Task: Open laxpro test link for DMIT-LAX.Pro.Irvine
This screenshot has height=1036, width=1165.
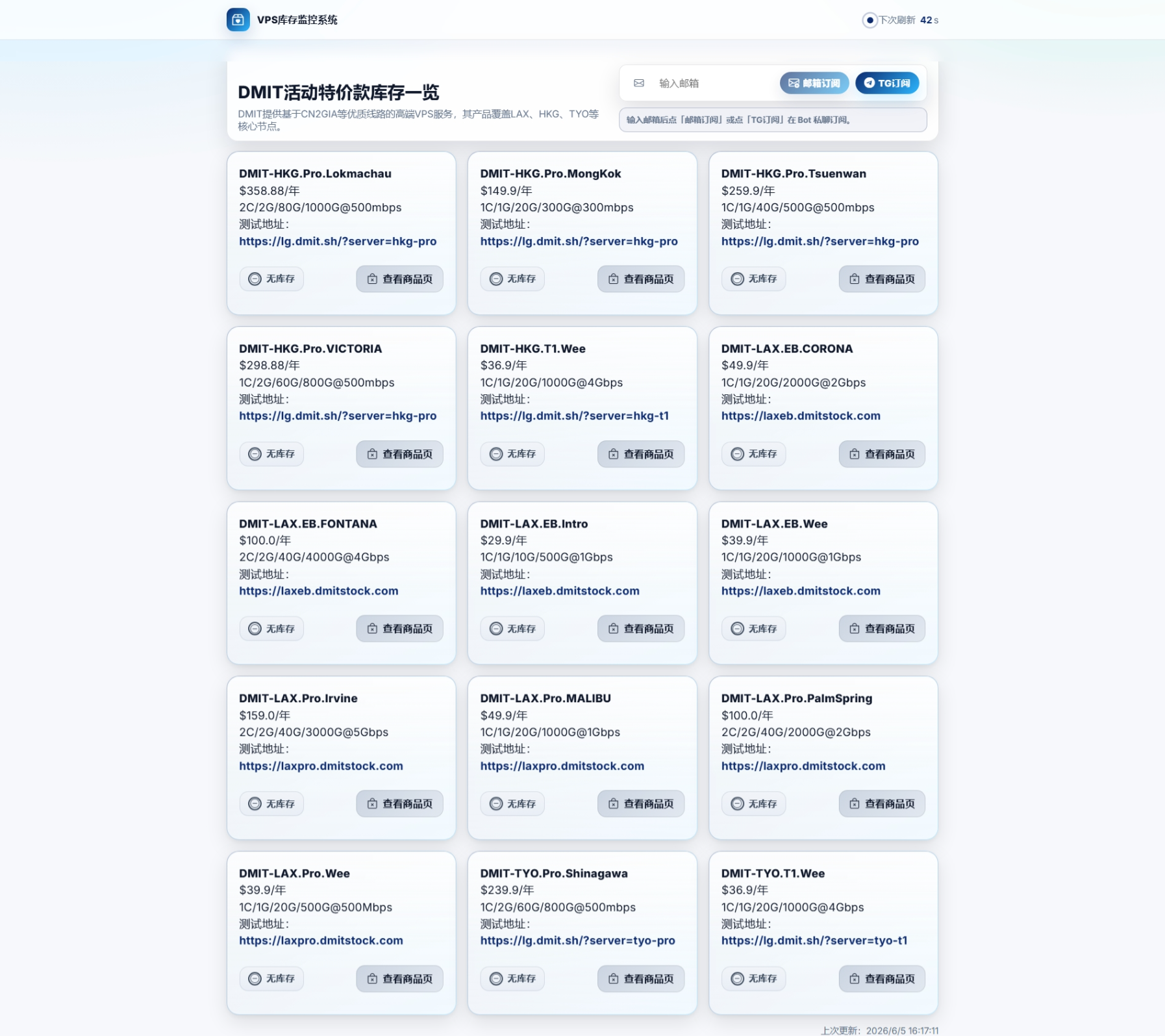Action: (x=321, y=766)
